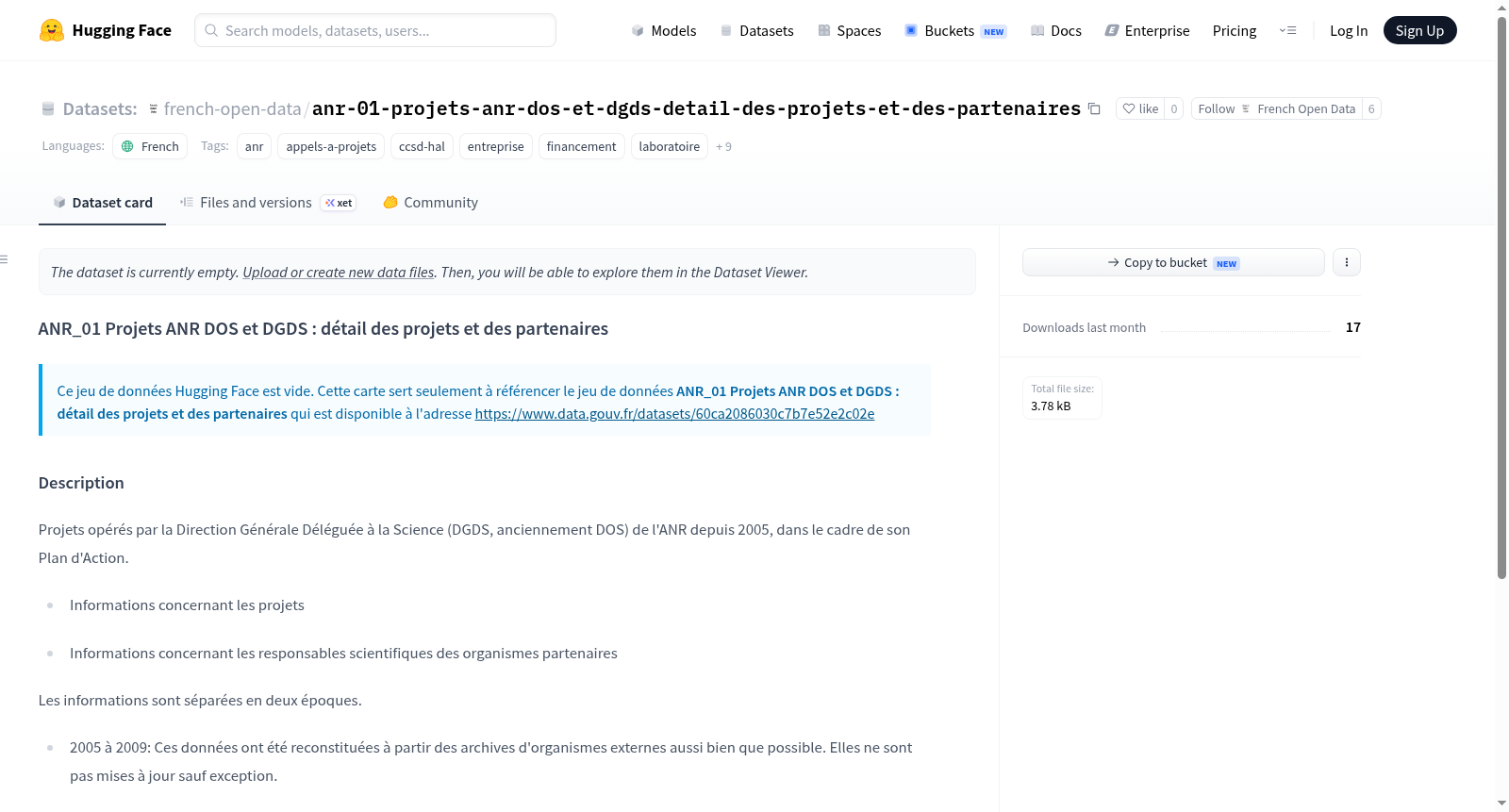Image resolution: width=1509 pixels, height=812 pixels.
Task: Click the Datasets: breadcrumb label
Action: [x=100, y=109]
